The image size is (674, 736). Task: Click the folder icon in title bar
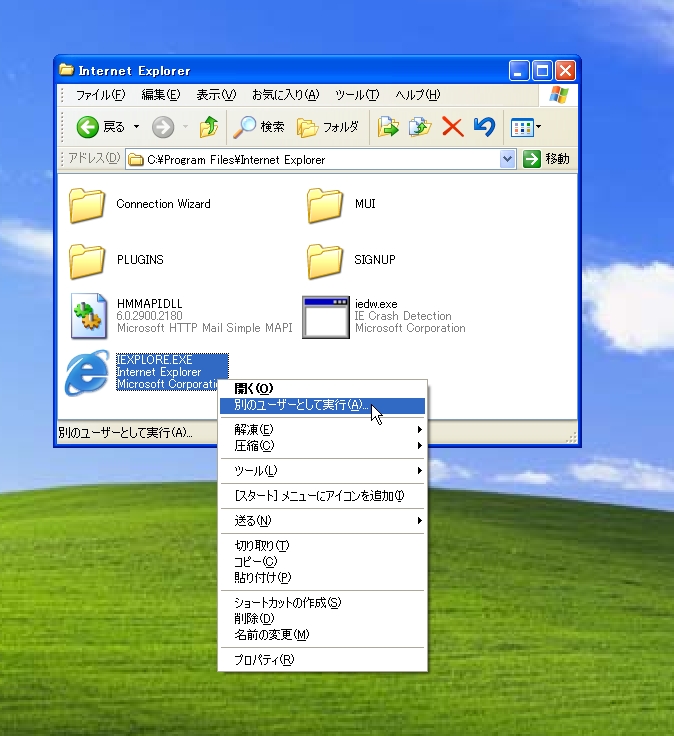(x=67, y=70)
